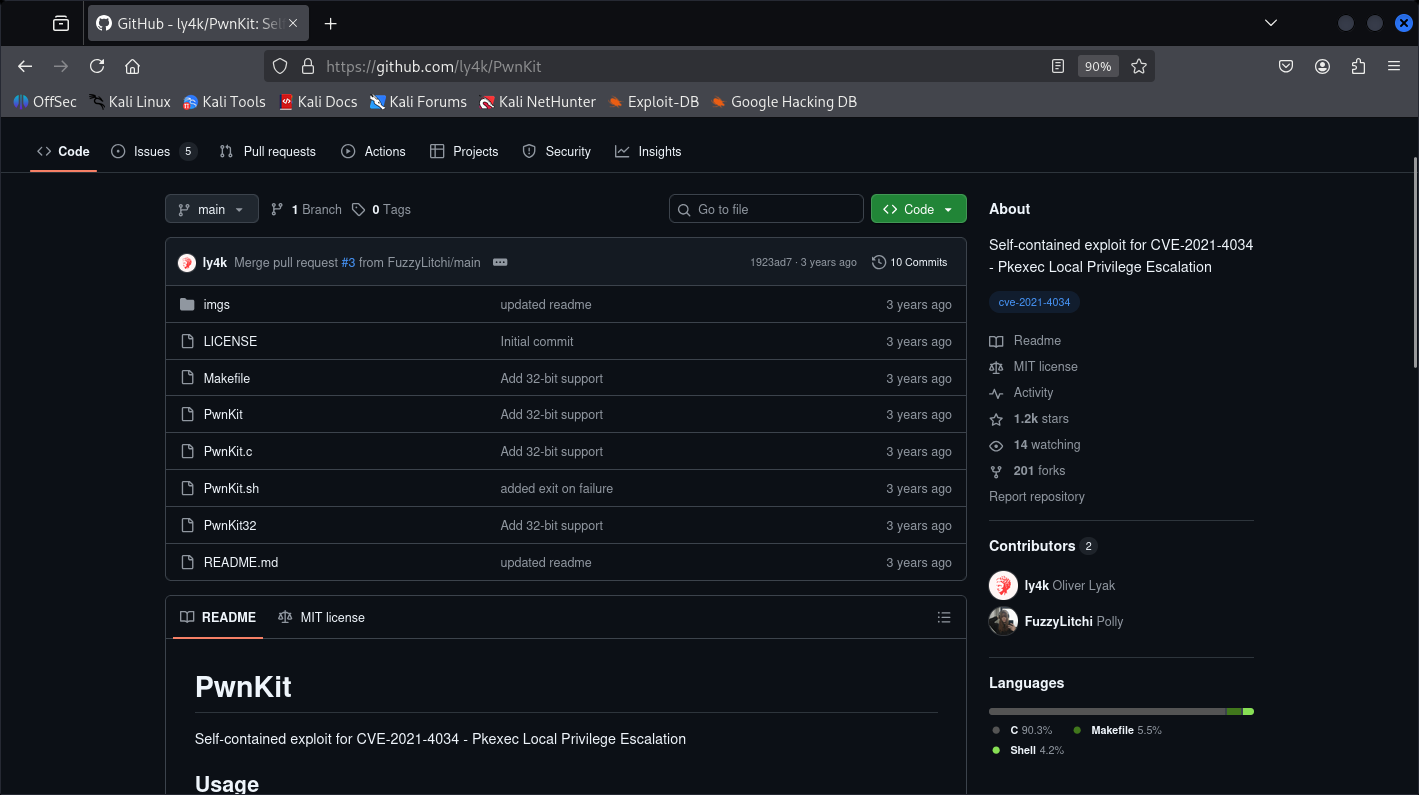Open the Google Hacking DB bookmark
This screenshot has height=795, width=1419.
coord(783,101)
